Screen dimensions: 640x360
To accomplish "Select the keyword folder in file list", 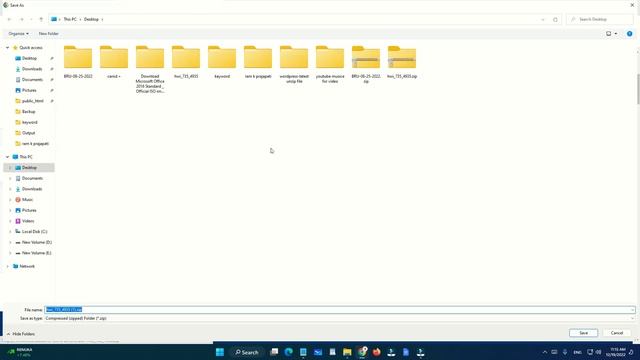I will [222, 62].
